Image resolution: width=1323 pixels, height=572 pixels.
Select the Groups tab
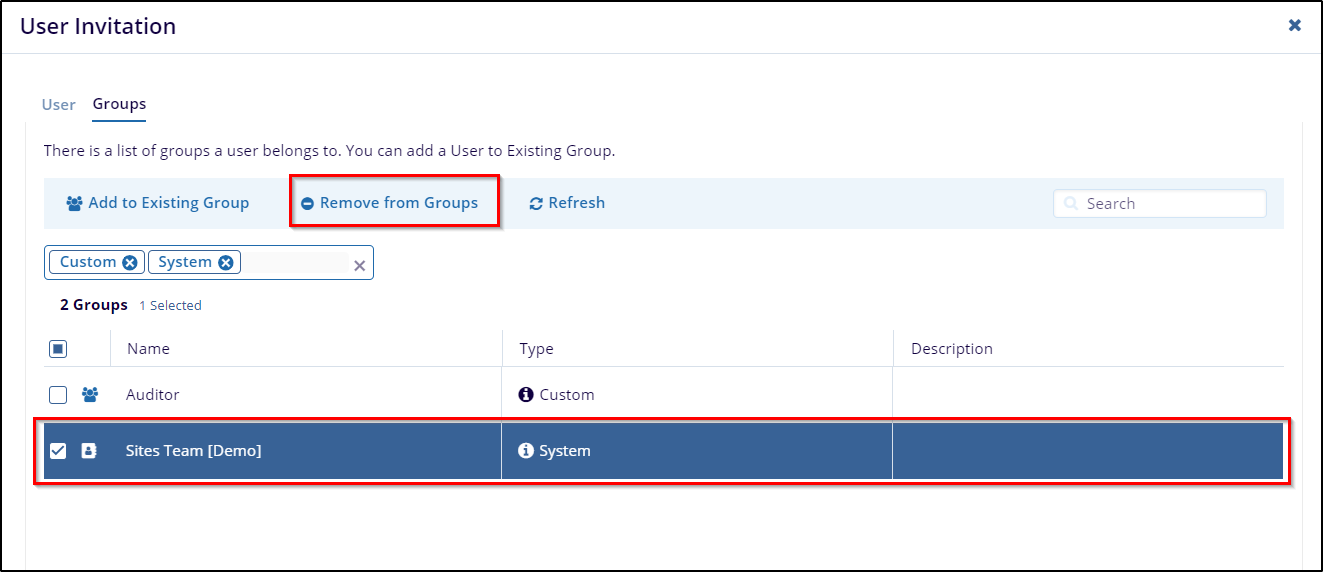[x=120, y=104]
